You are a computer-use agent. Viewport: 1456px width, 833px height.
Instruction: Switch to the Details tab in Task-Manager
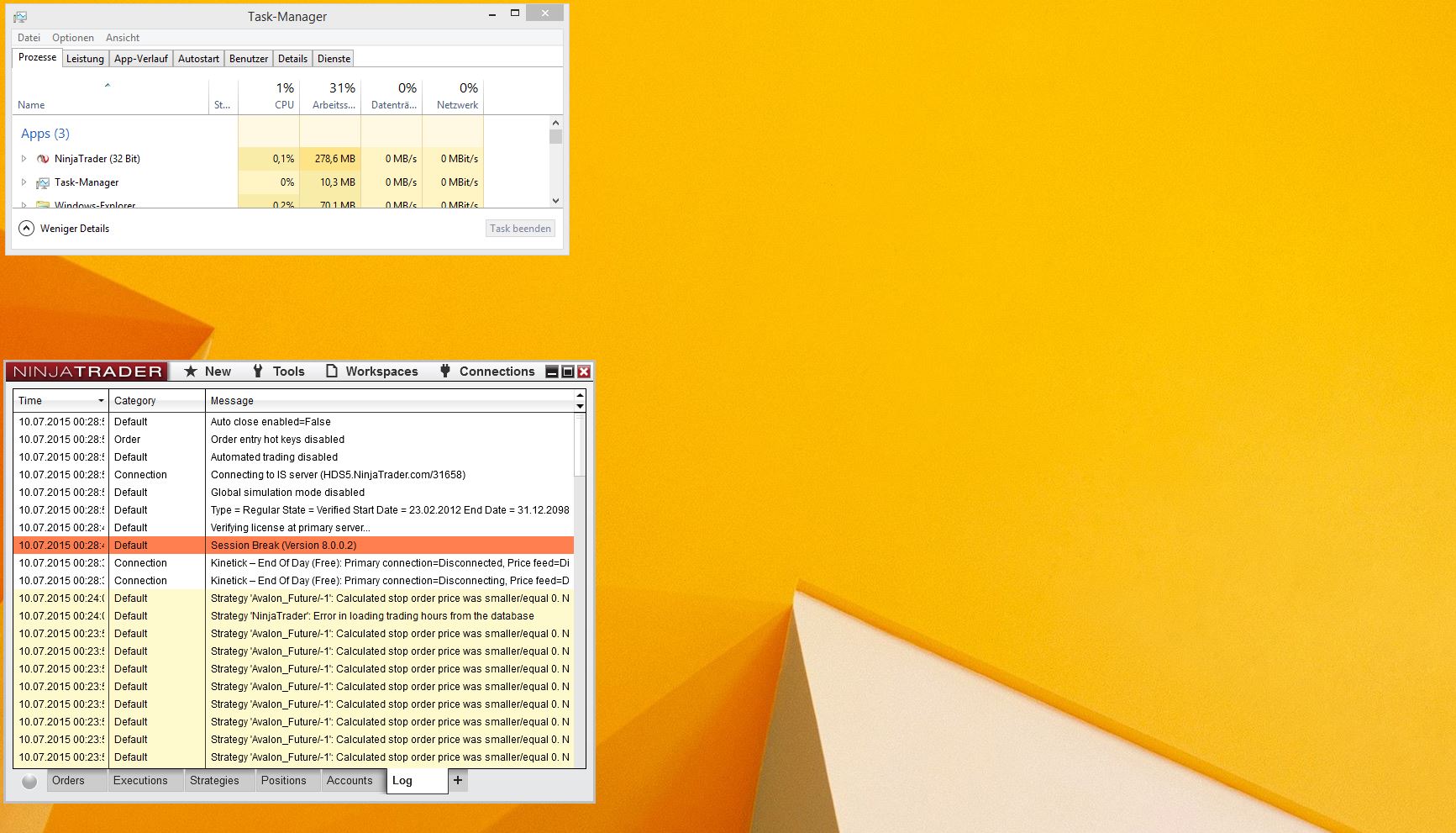[292, 59]
